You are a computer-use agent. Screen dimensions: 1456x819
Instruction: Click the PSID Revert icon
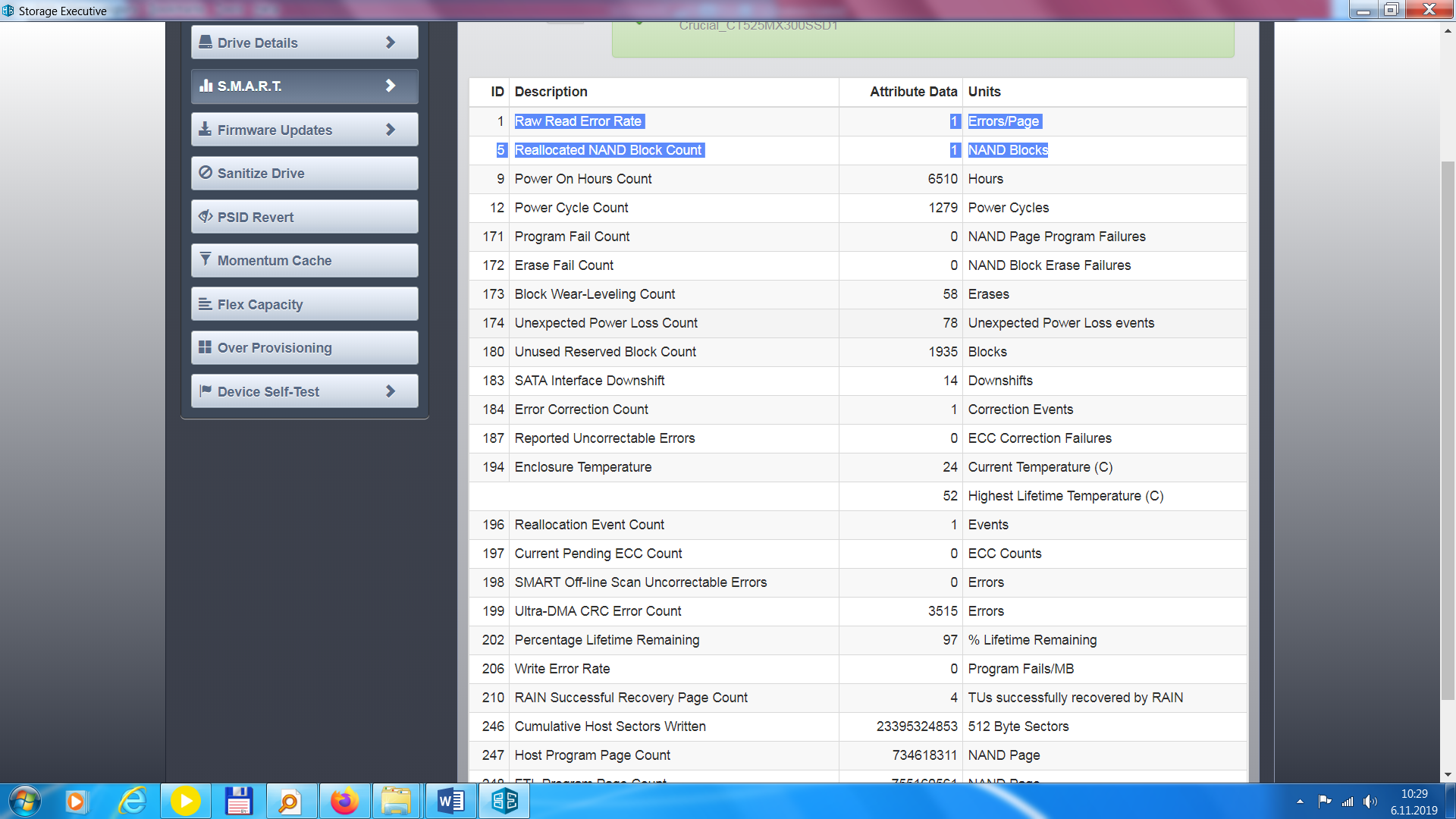tap(205, 216)
